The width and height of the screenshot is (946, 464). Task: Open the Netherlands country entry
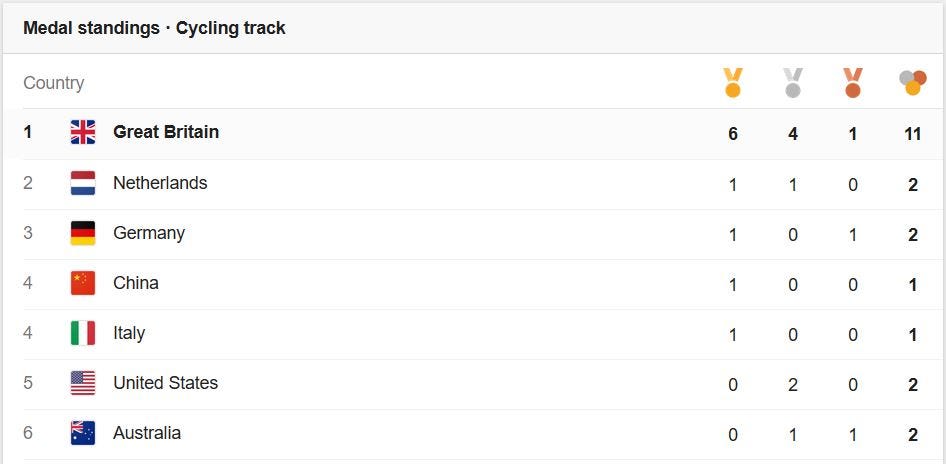(x=160, y=183)
